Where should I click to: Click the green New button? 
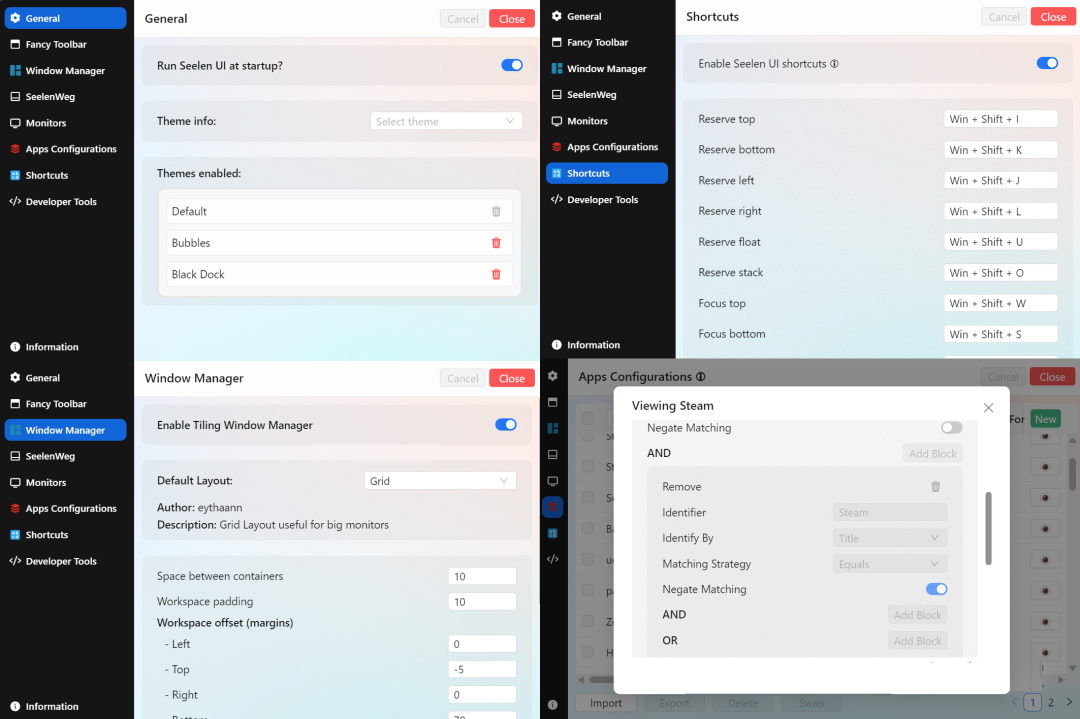[x=1046, y=419]
